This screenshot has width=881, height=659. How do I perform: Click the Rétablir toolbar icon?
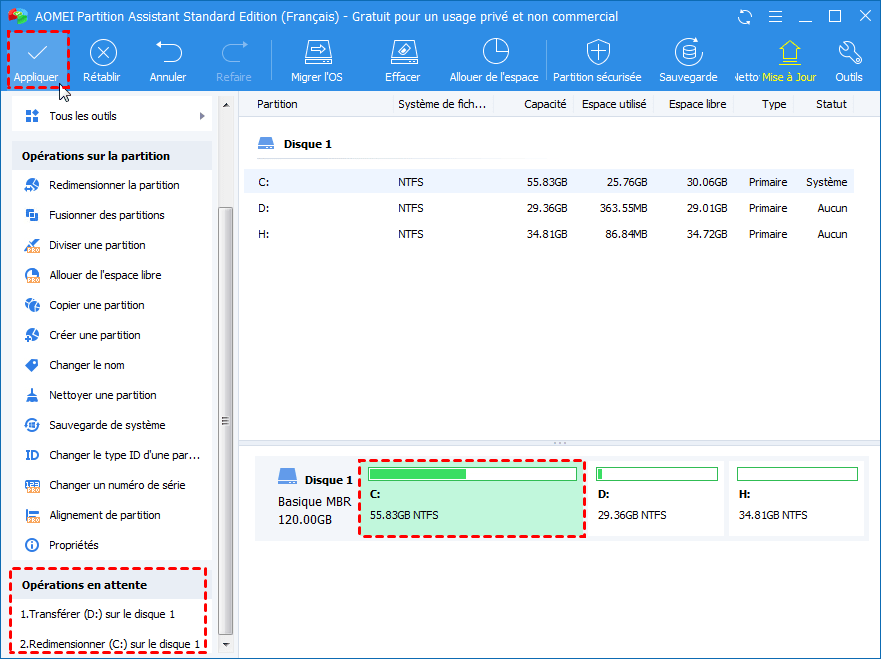tap(103, 52)
